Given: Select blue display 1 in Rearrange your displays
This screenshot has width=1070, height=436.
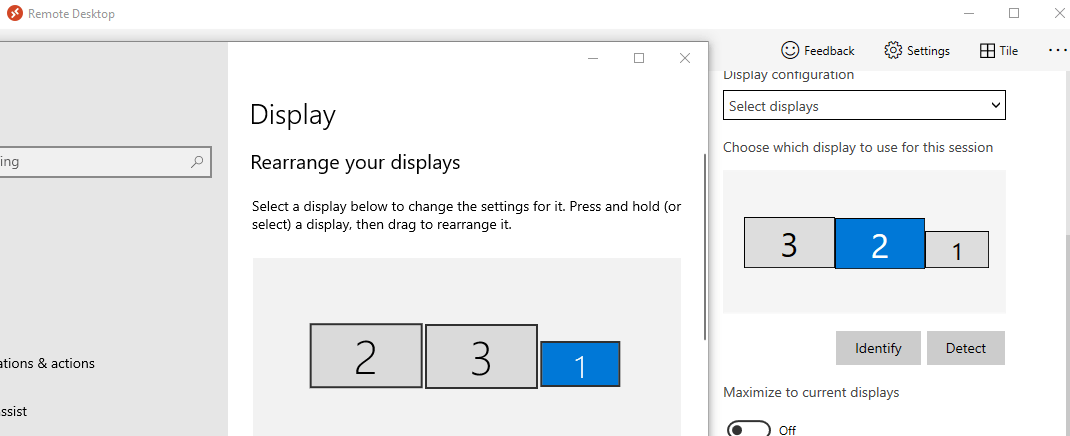Looking at the screenshot, I should (580, 364).
